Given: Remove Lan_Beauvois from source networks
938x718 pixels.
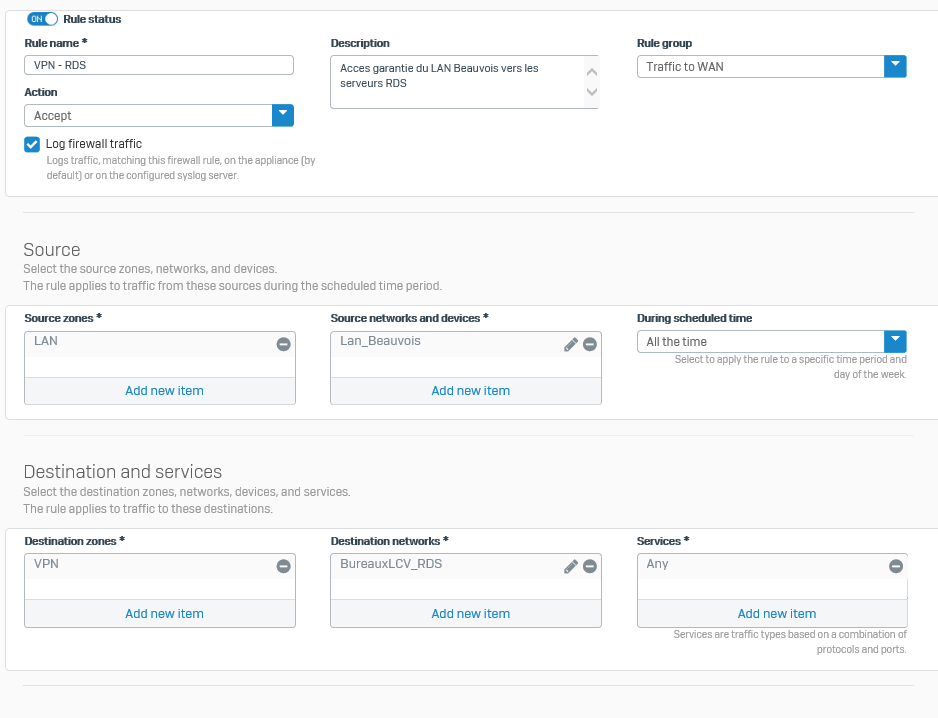Looking at the screenshot, I should click(x=590, y=344).
